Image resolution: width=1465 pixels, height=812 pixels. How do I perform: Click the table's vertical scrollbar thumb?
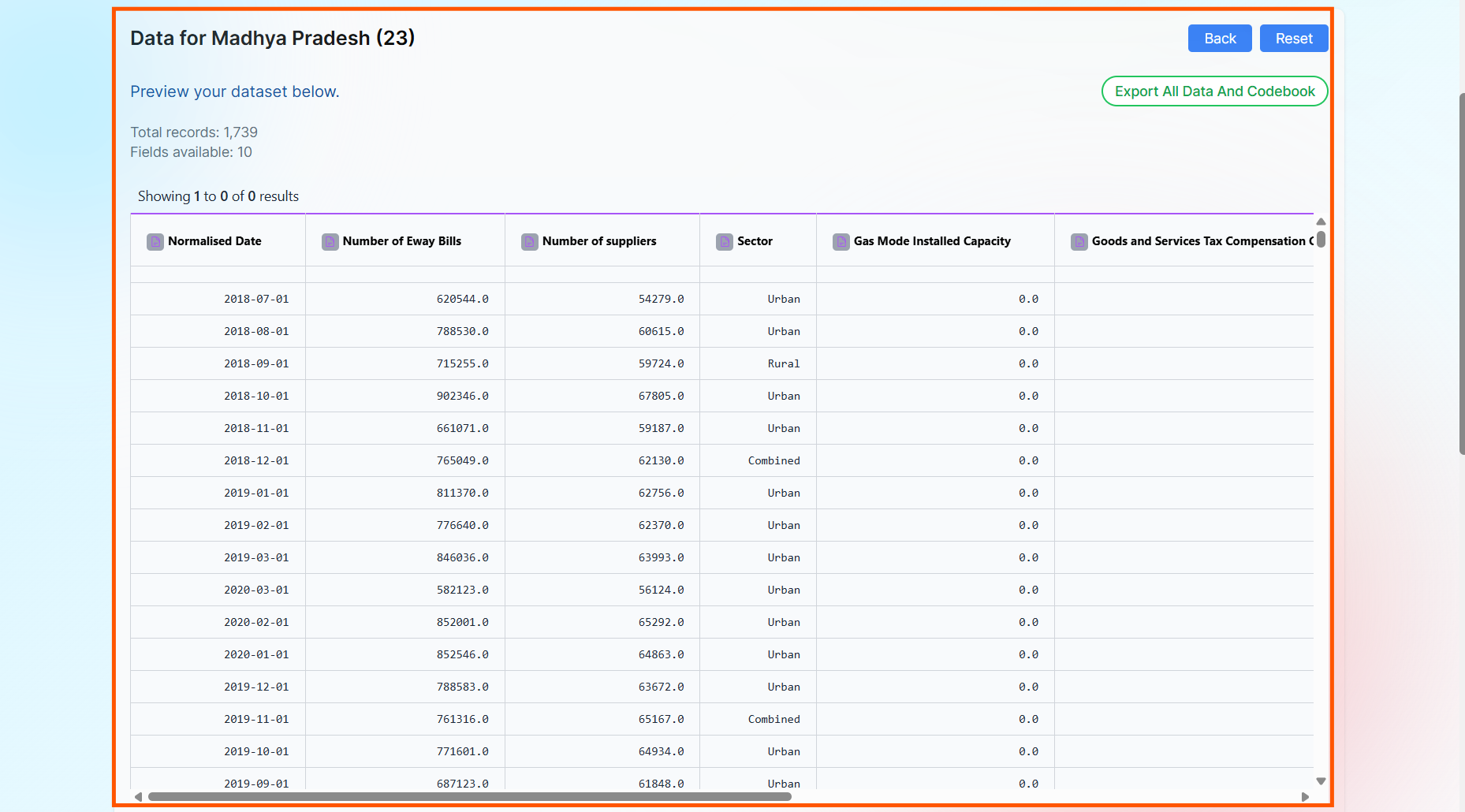click(x=1321, y=239)
